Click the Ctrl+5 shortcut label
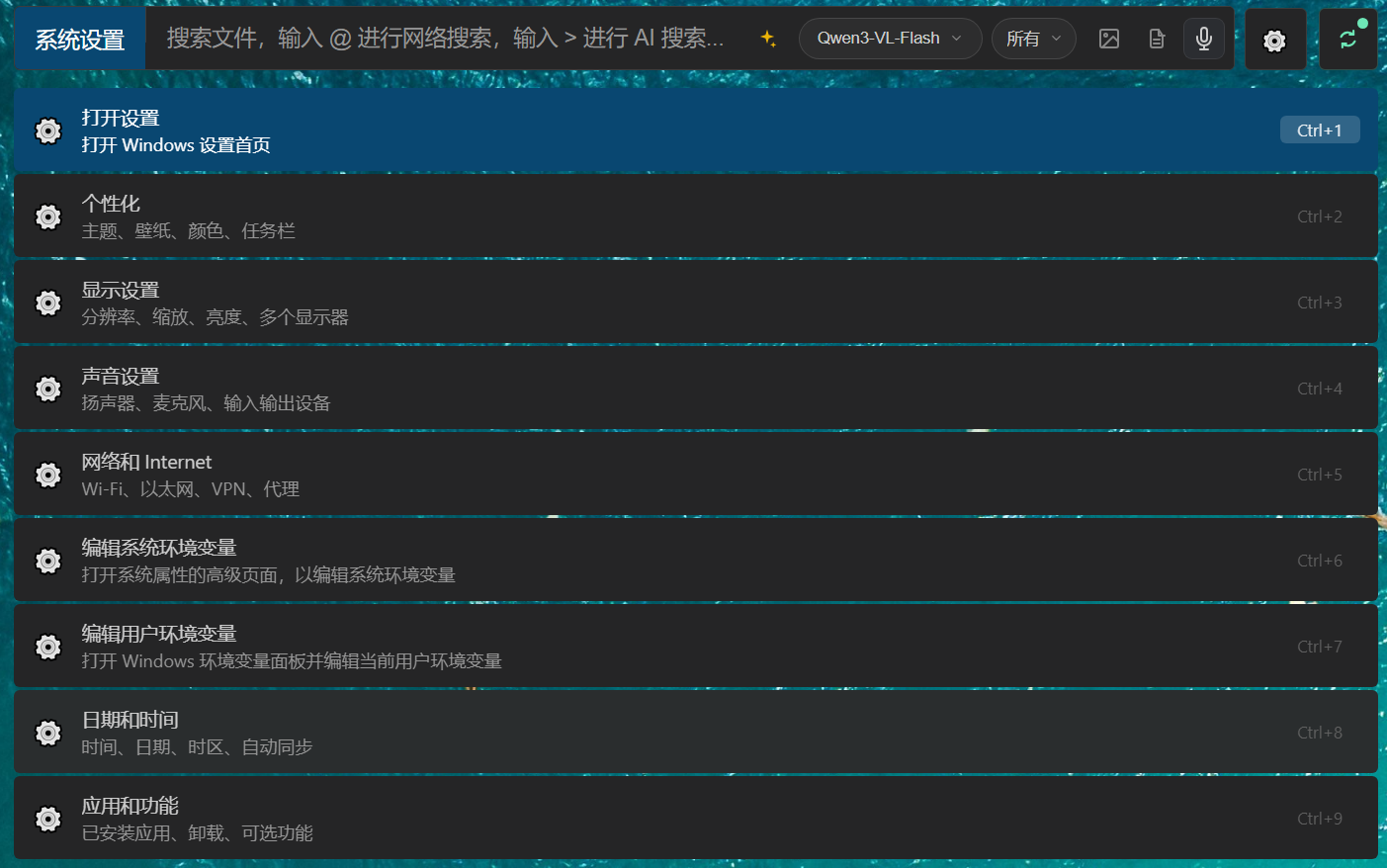The image size is (1387, 868). pos(1320,475)
